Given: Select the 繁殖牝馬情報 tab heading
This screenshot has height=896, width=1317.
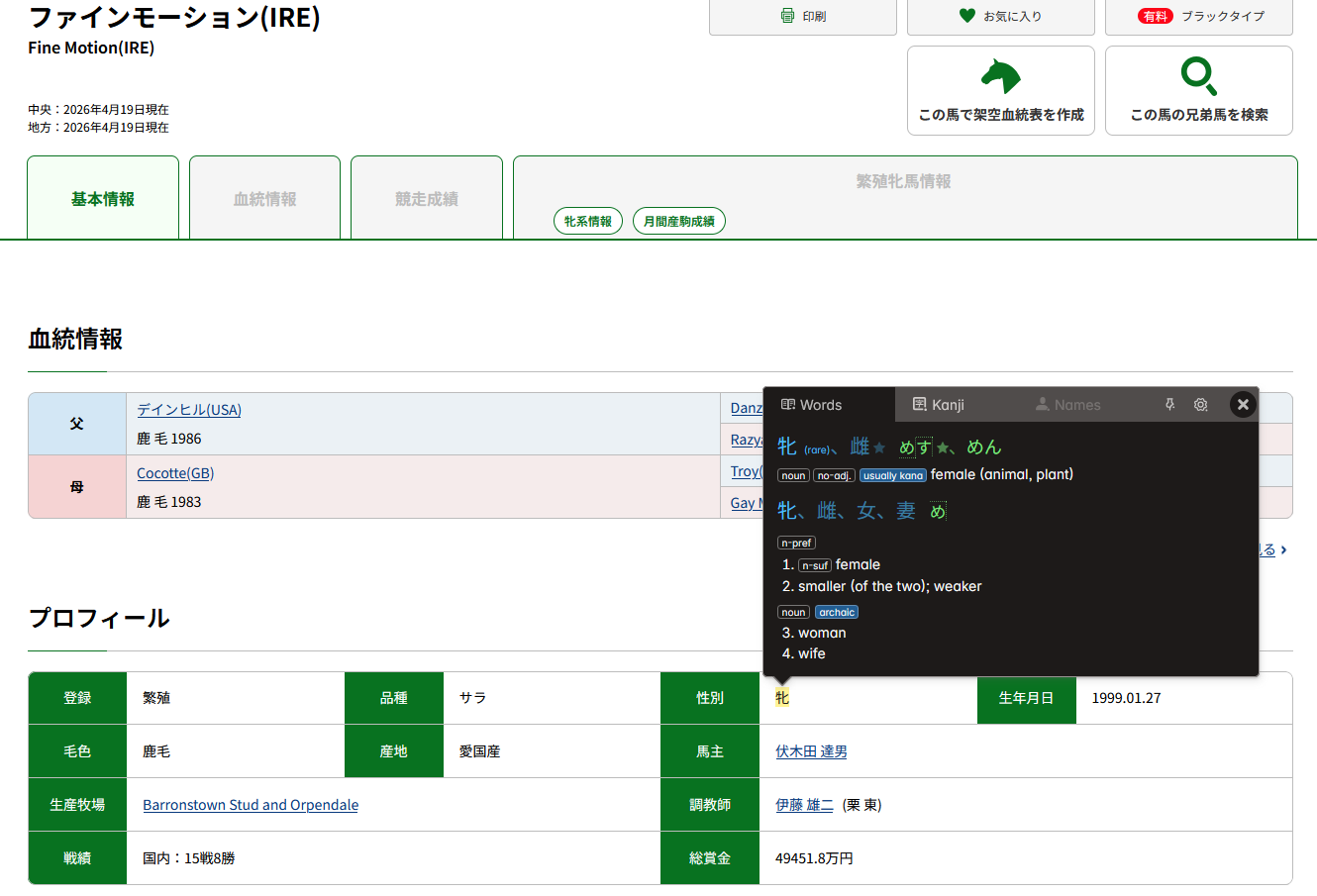Looking at the screenshot, I should [904, 181].
